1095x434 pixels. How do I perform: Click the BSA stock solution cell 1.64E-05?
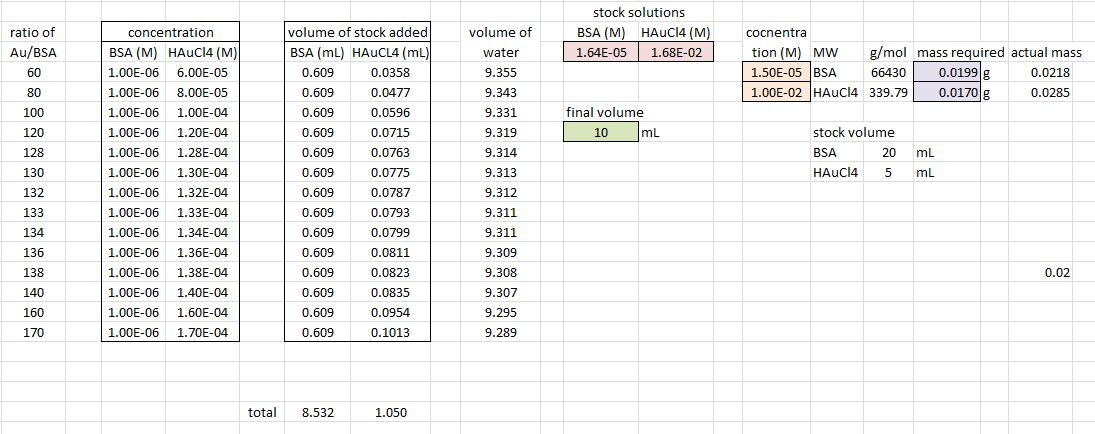[x=600, y=53]
